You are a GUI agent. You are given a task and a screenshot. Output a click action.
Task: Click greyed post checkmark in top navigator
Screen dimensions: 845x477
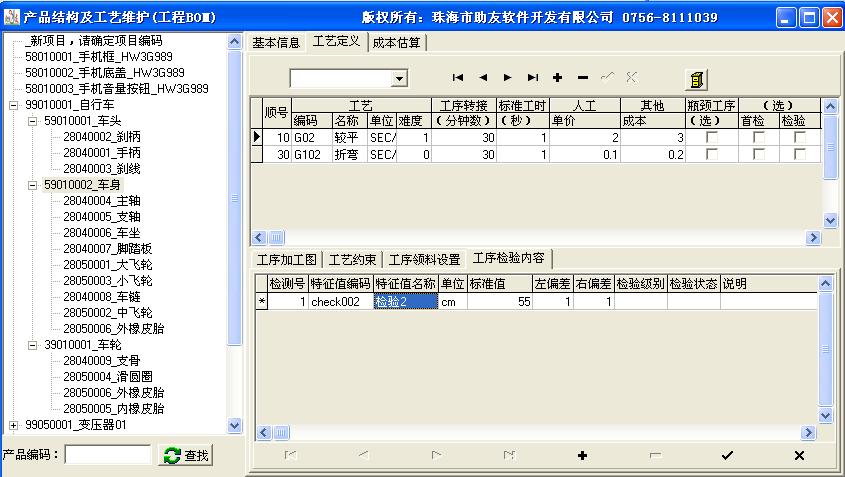[x=607, y=78]
